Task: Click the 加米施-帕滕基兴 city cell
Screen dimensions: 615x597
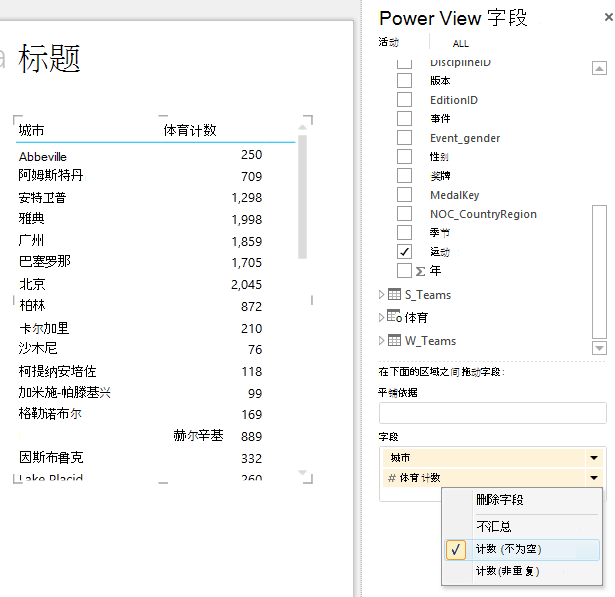Action: [65, 392]
